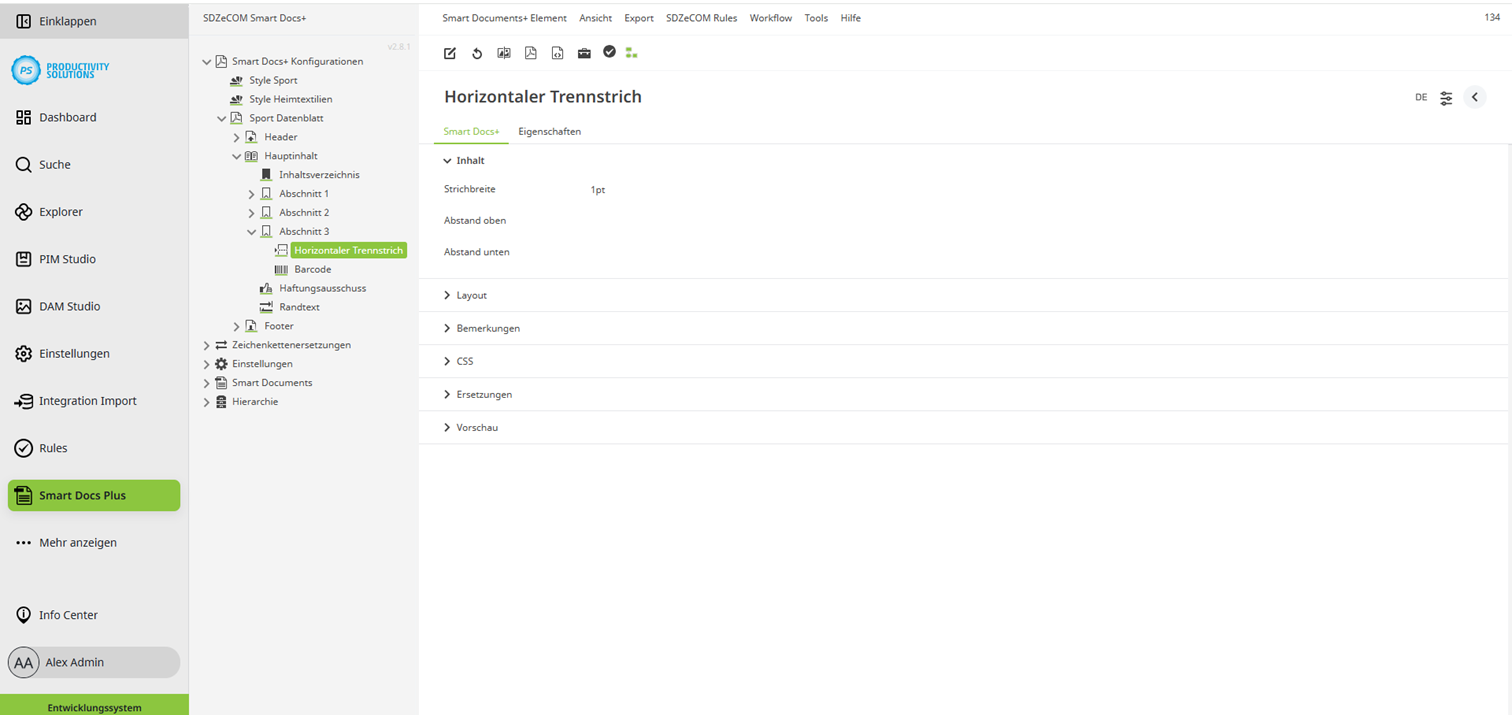Switch to the Eigenschaften tab
Image resolution: width=1512 pixels, height=715 pixels.
coord(549,131)
